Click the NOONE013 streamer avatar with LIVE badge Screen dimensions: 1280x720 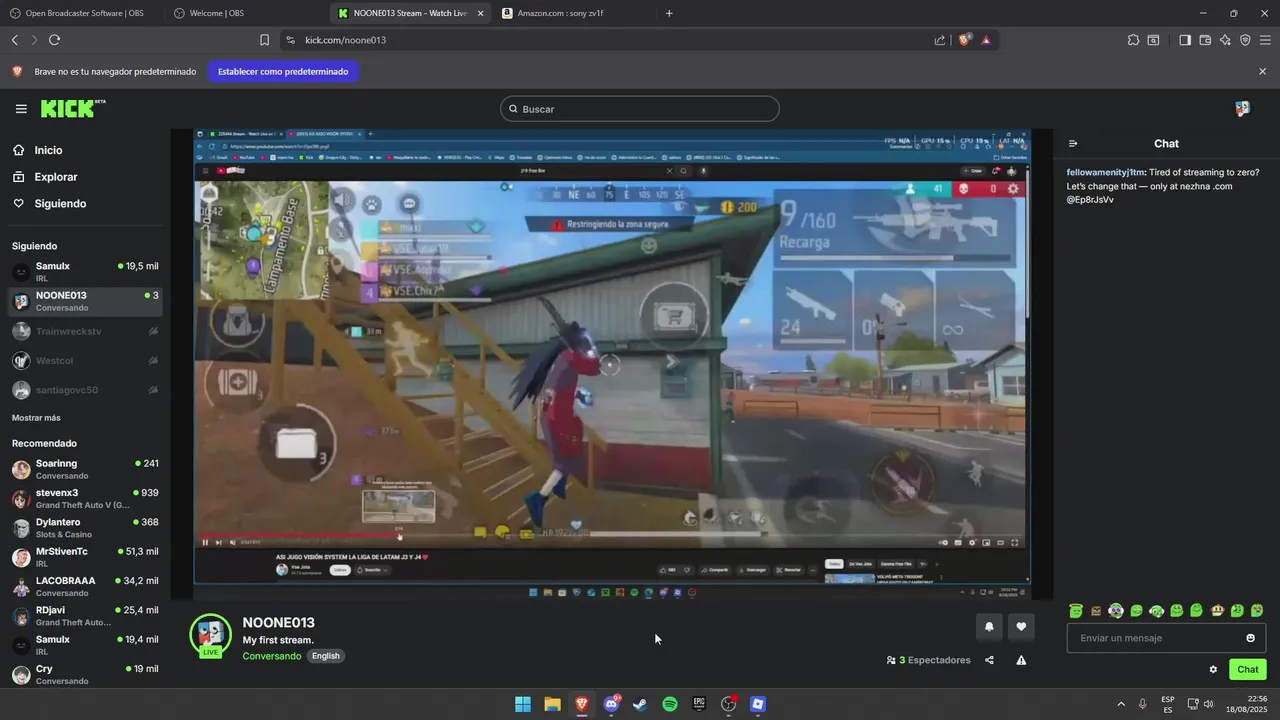pyautogui.click(x=210, y=636)
